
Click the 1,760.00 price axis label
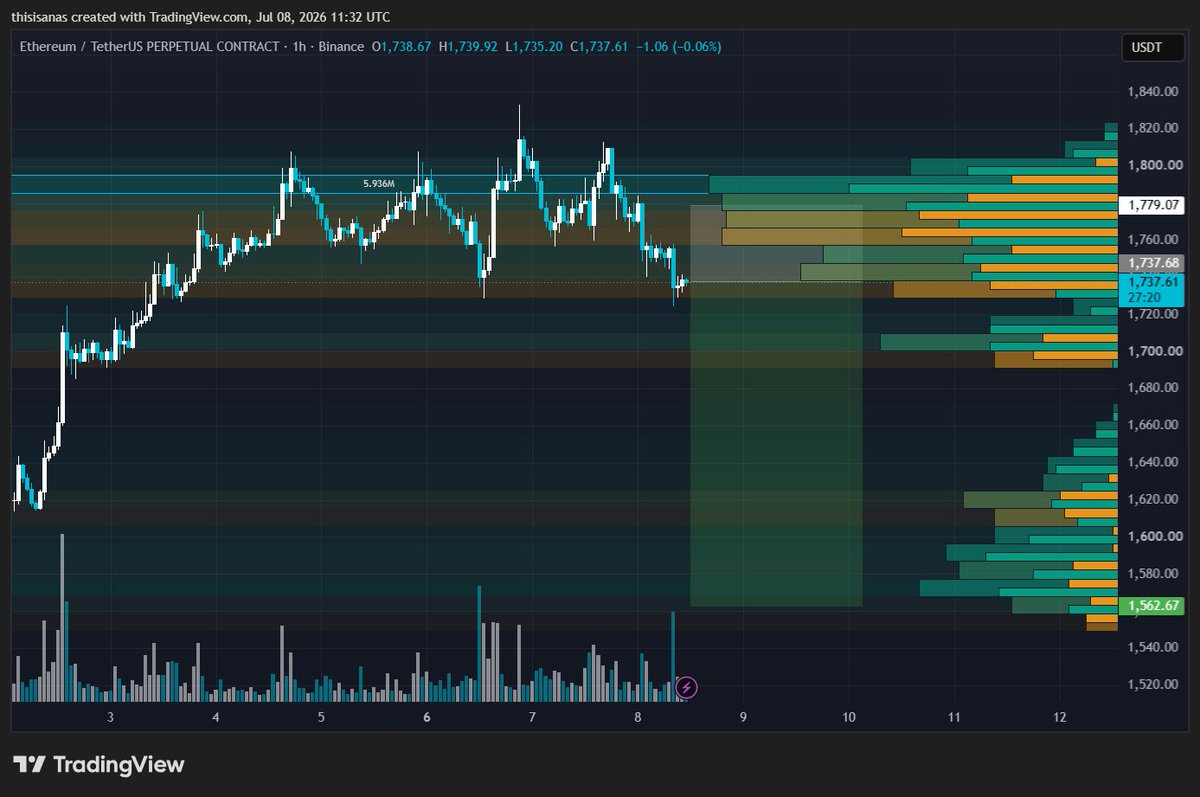[x=1155, y=240]
